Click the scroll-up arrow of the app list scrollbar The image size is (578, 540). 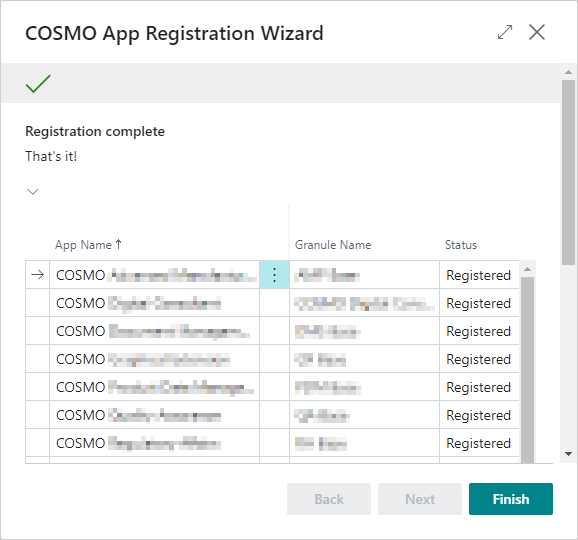(527, 269)
